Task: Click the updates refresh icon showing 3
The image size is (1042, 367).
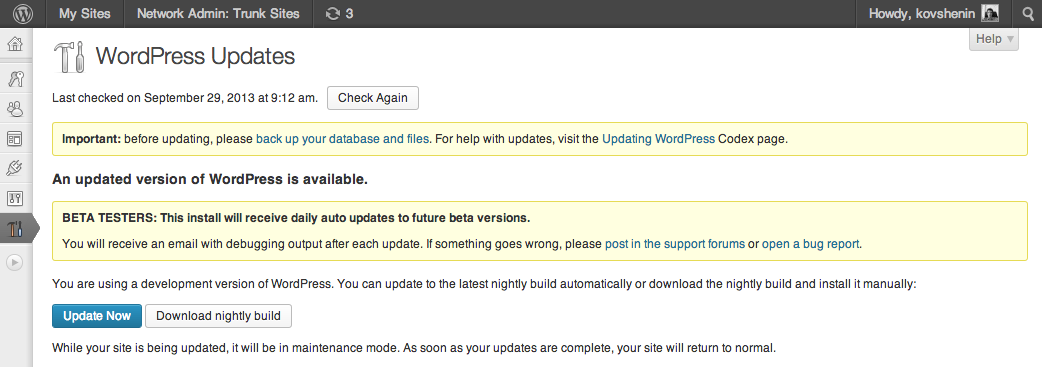Action: [340, 13]
